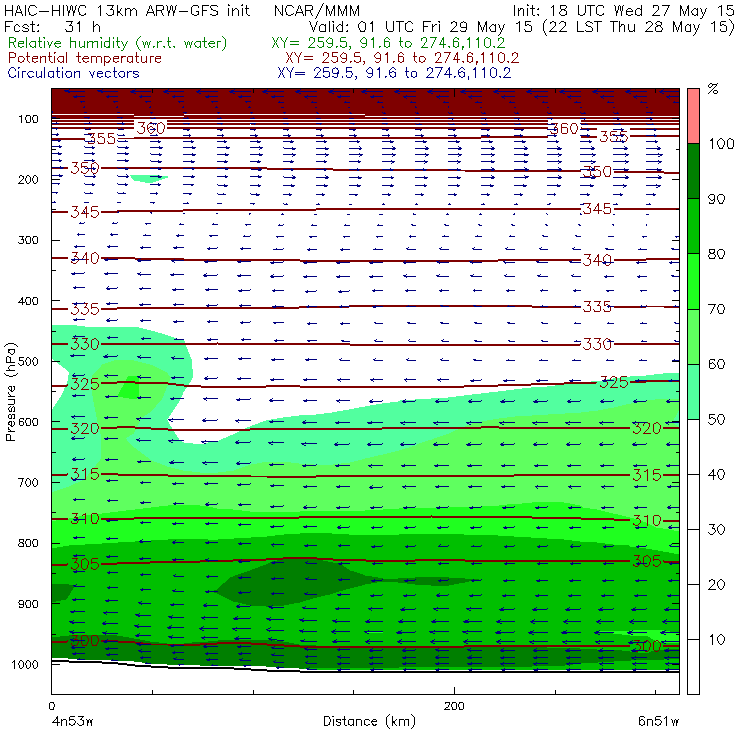The image size is (740, 740).
Task: Click blue 'Circulation vectors' legend label
Action: (x=73, y=73)
